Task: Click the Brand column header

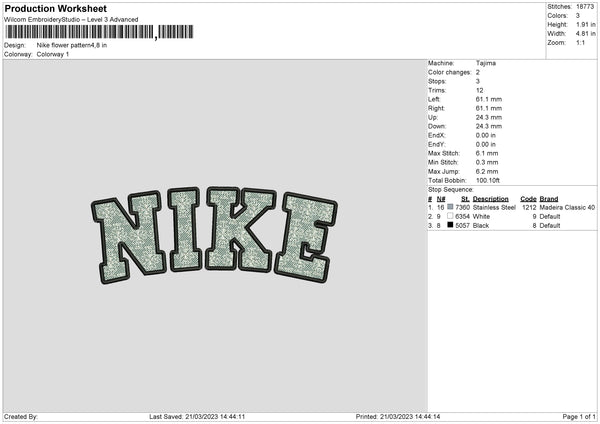Action: tap(549, 199)
